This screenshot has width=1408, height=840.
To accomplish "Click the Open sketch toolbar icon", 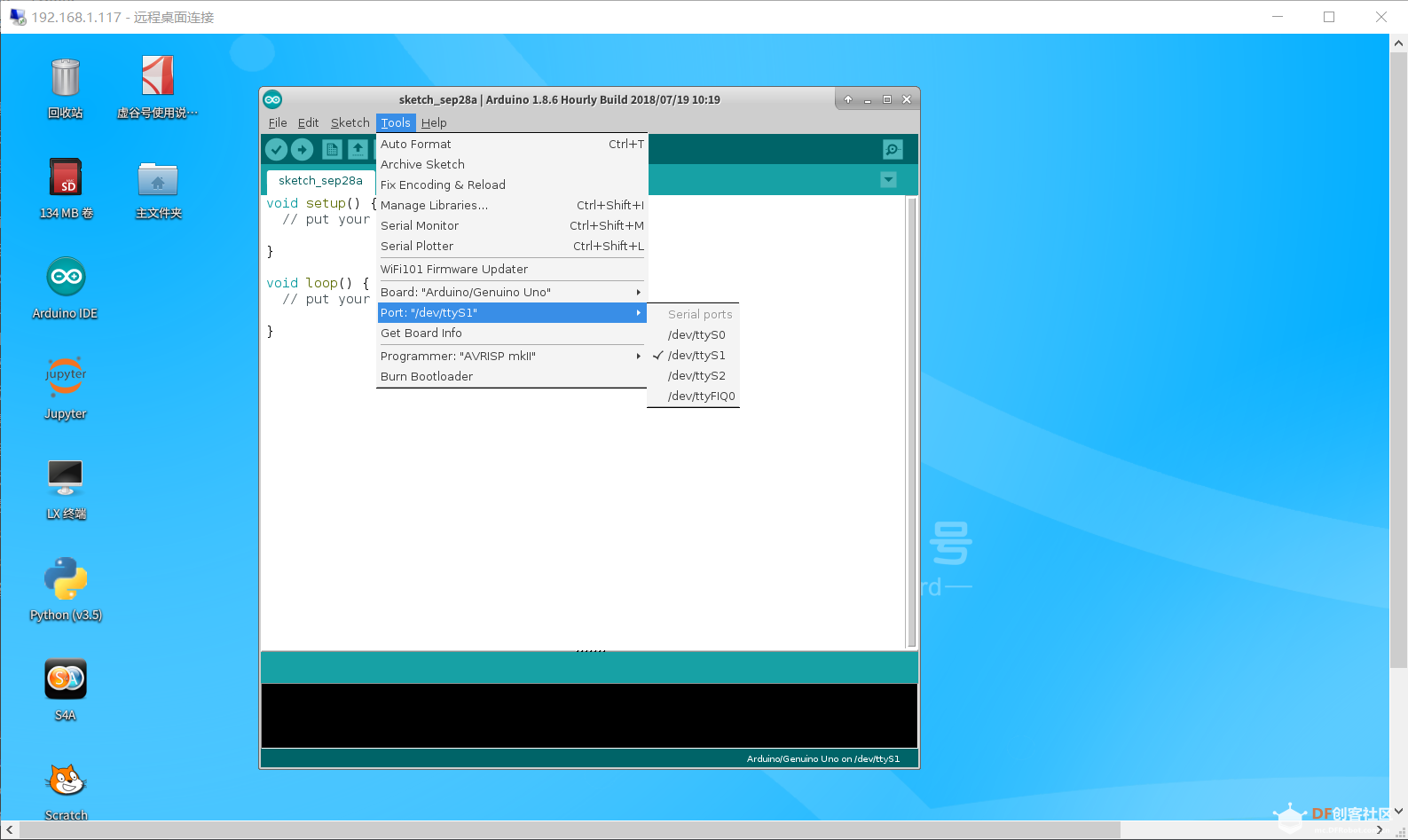I will coord(358,149).
